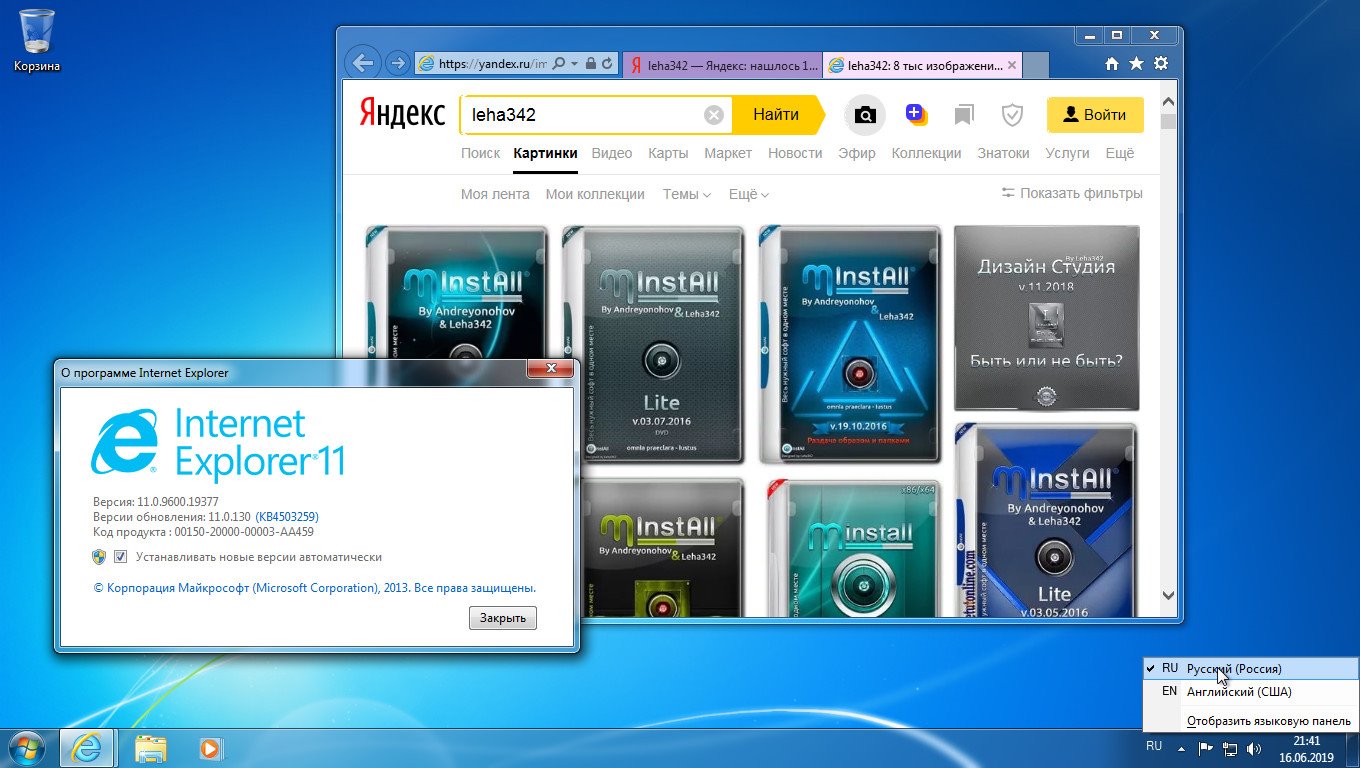
Task: Open Ещё in the Yandex services row
Action: pyautogui.click(x=1120, y=153)
